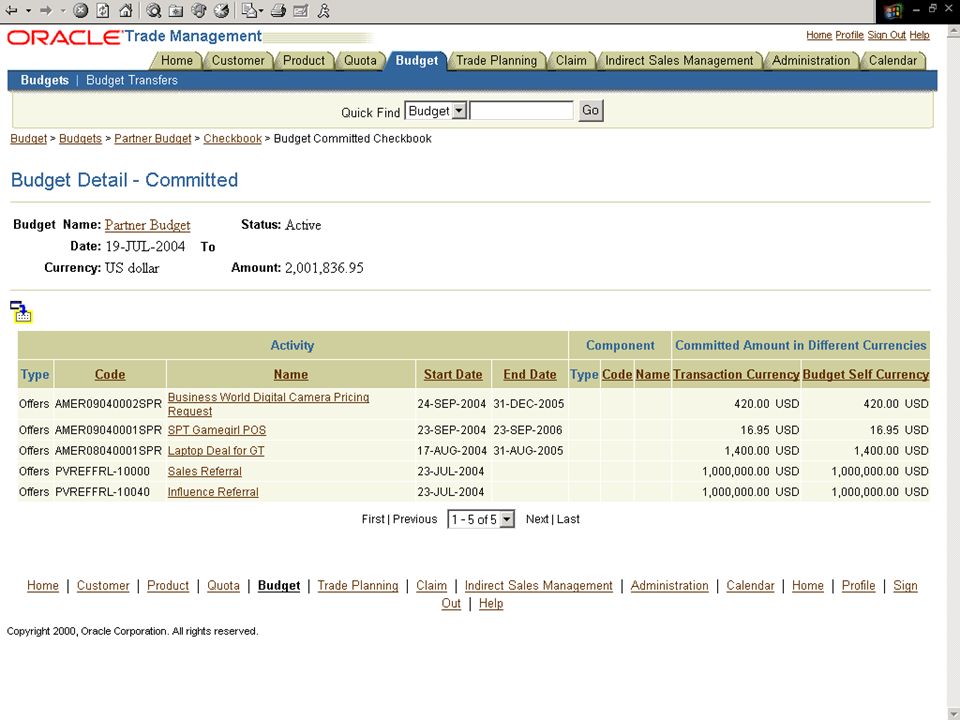Open the Laptop Deal for GT offer
The width and height of the screenshot is (960, 720).
[x=216, y=451]
